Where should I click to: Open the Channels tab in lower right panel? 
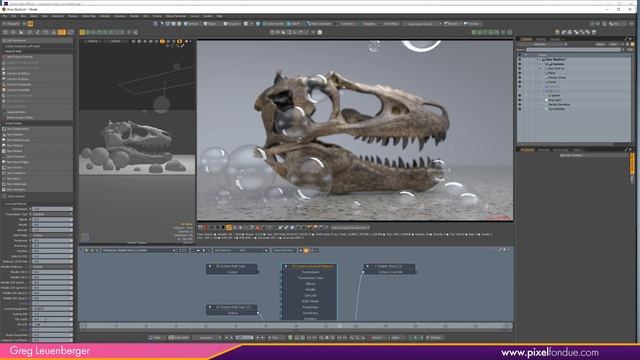pos(544,150)
